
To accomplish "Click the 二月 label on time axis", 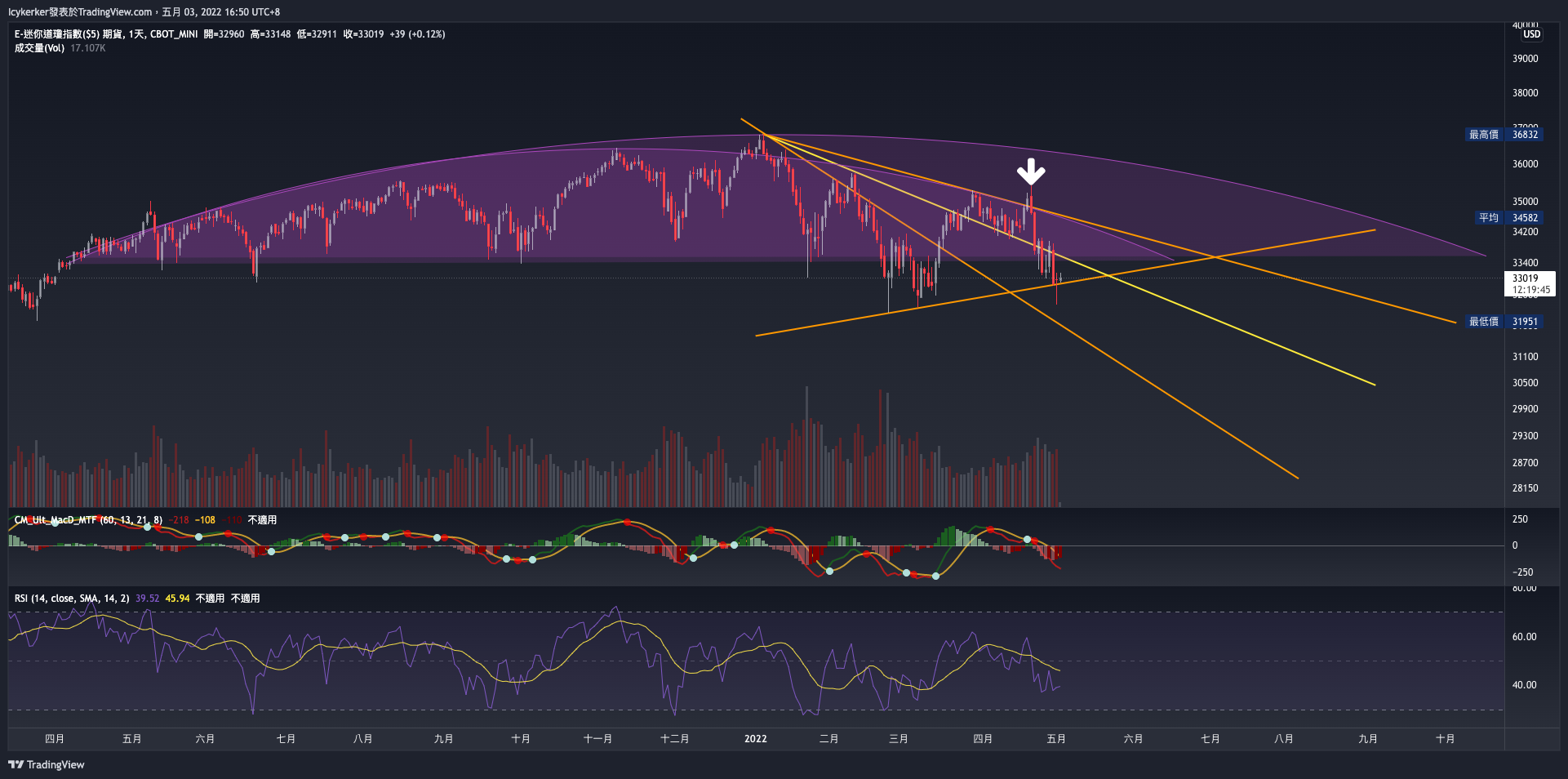I will coord(828,739).
